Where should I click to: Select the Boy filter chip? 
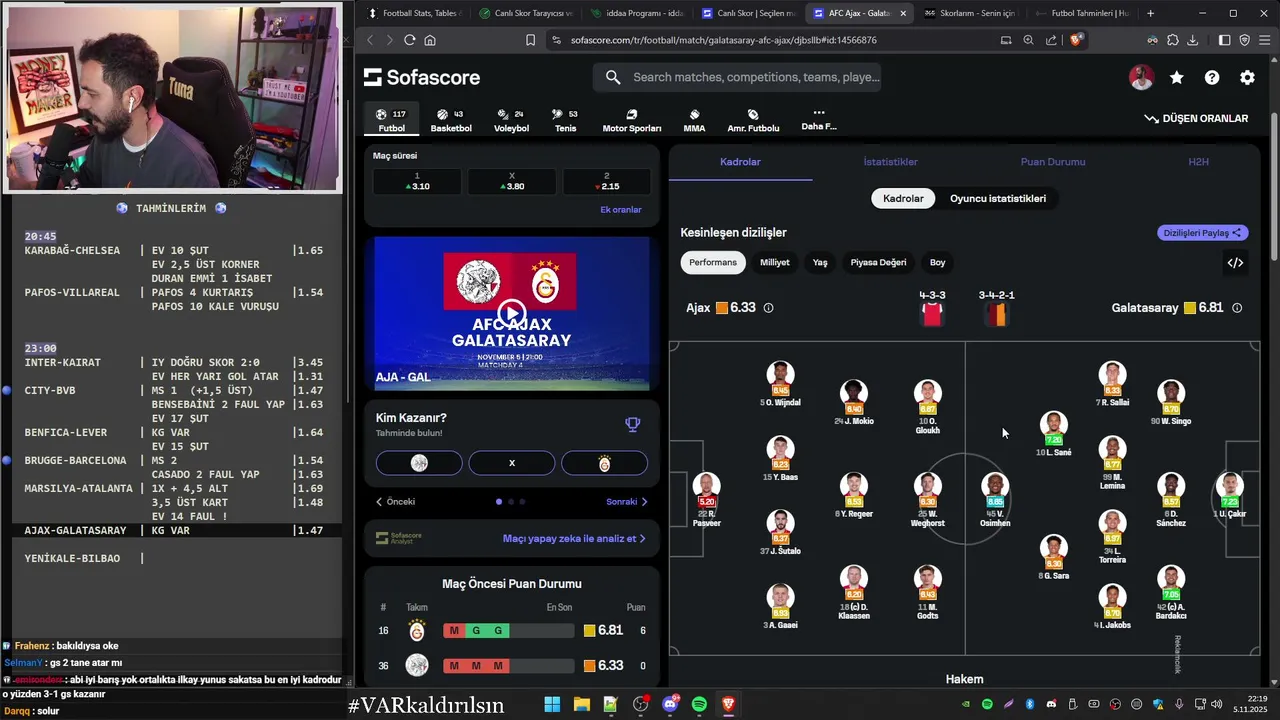click(937, 263)
